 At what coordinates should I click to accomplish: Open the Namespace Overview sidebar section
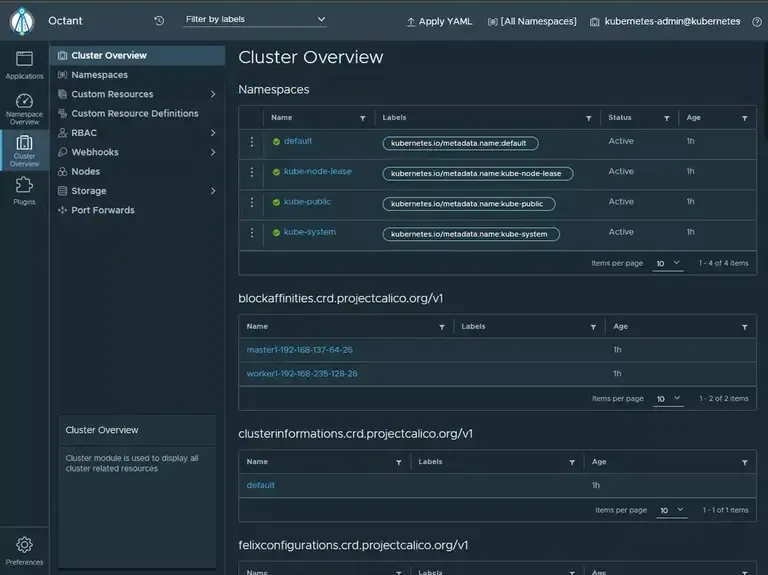[x=24, y=109]
